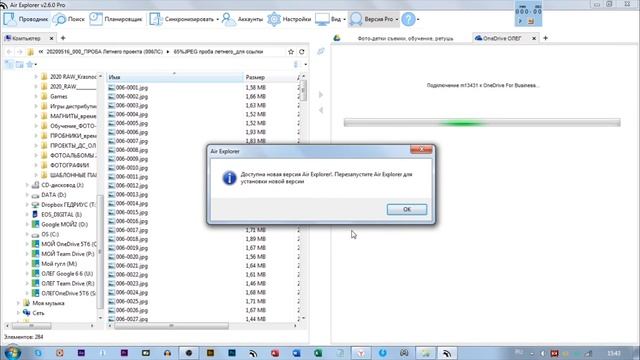Click the taskbar clock
640x360 pixels.
(614, 353)
